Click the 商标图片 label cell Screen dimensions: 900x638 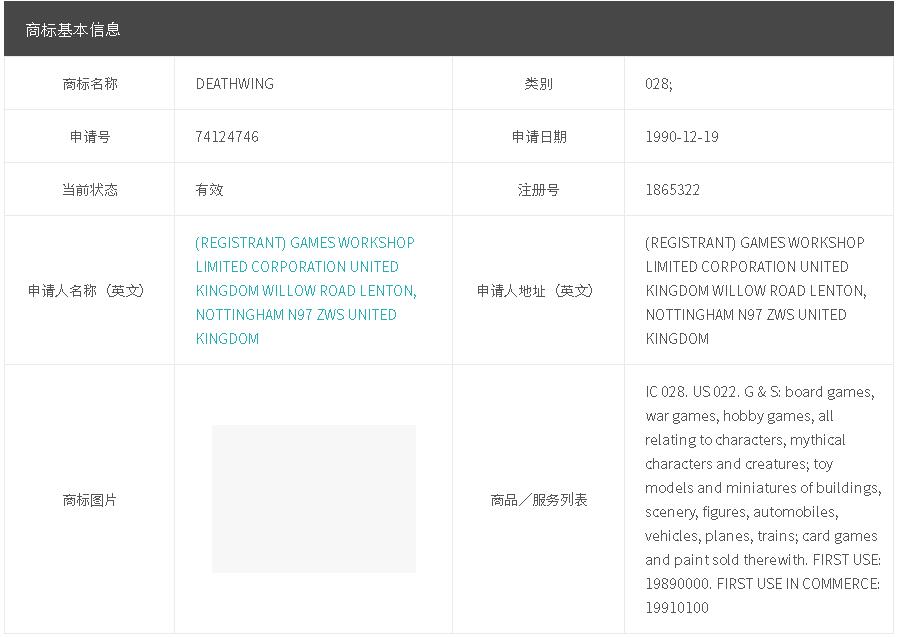(89, 500)
